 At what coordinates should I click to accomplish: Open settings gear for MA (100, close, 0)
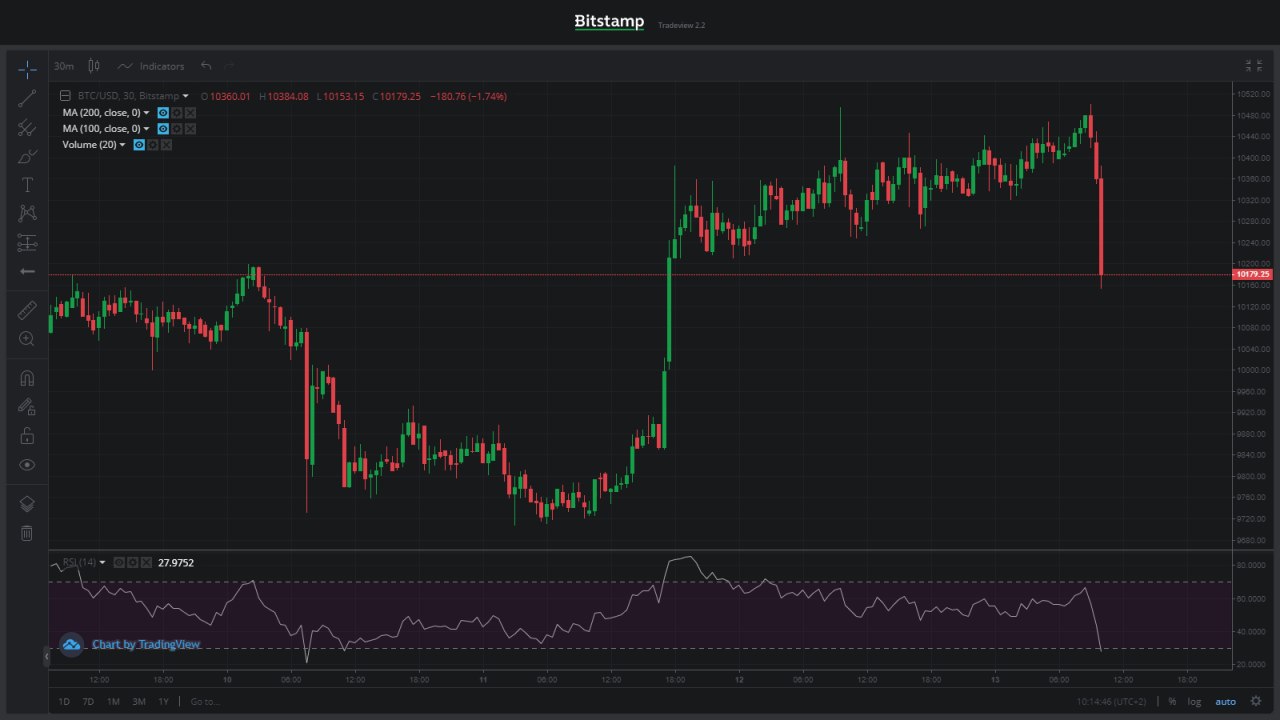click(x=177, y=129)
